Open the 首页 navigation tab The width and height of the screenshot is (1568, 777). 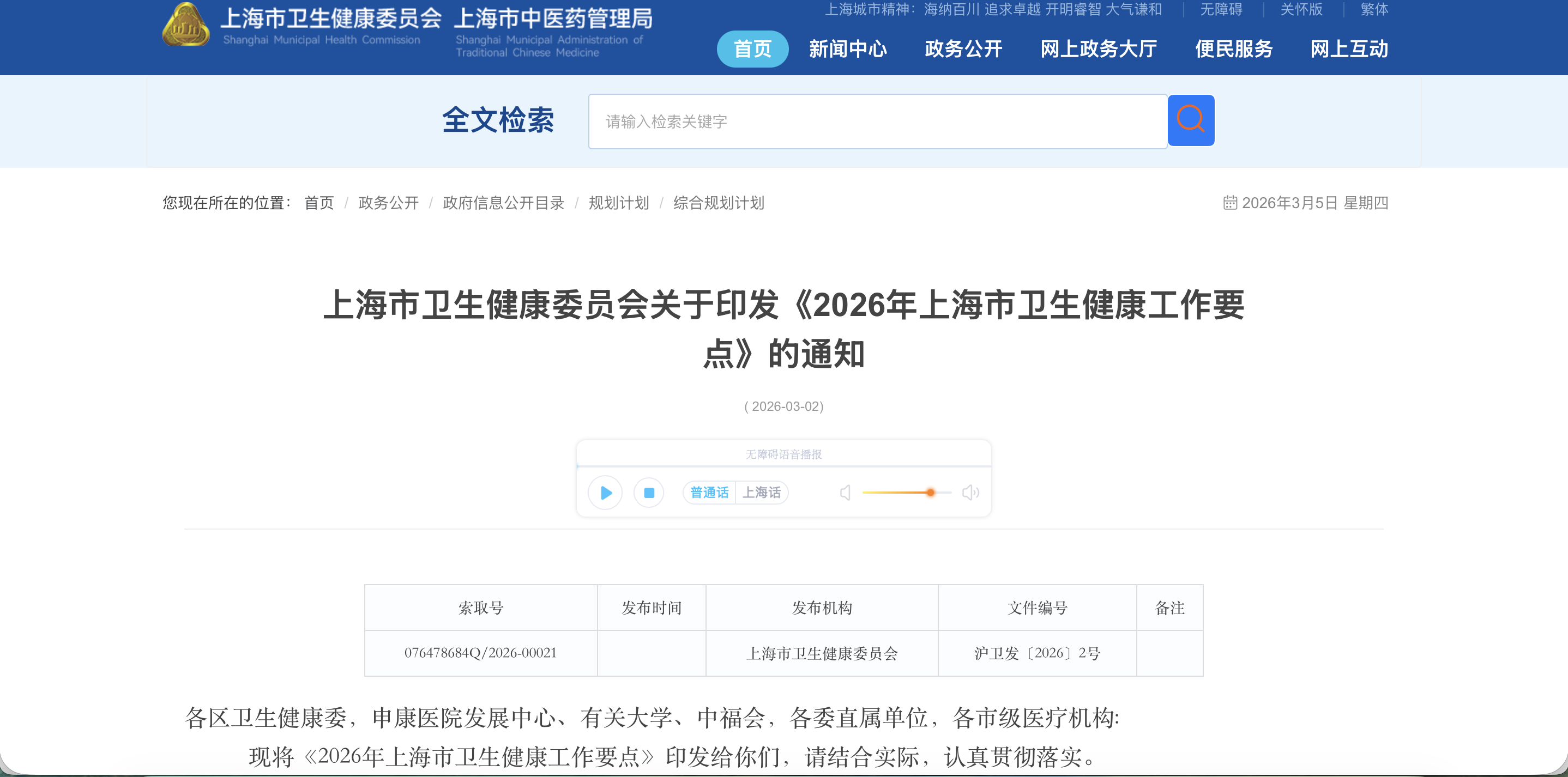coord(752,48)
